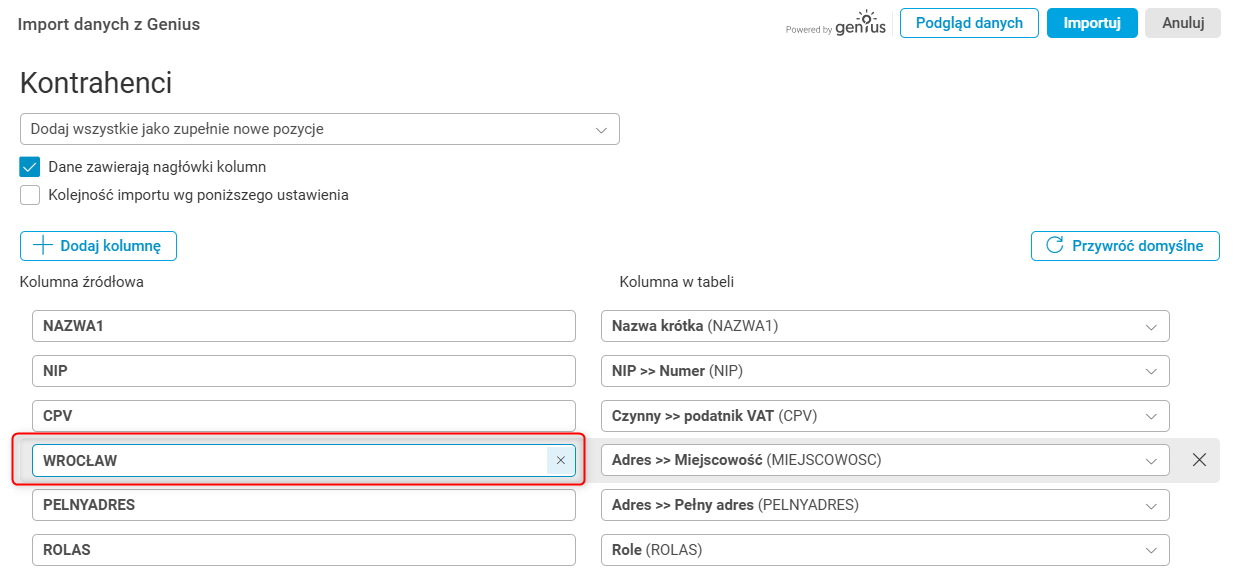Click the Podgląd danych button
1237x584 pixels.
[x=969, y=23]
